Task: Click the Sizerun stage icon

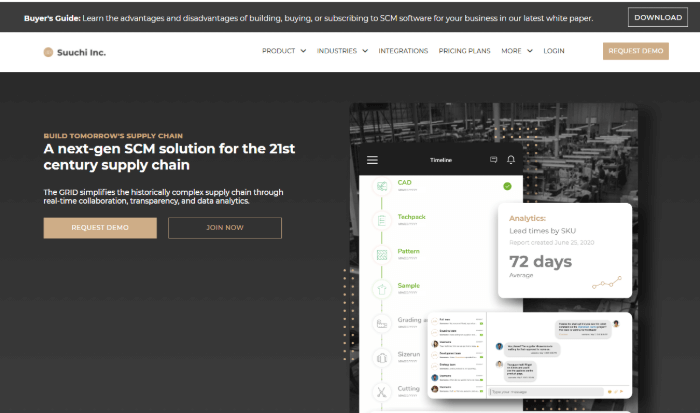Action: tap(382, 358)
